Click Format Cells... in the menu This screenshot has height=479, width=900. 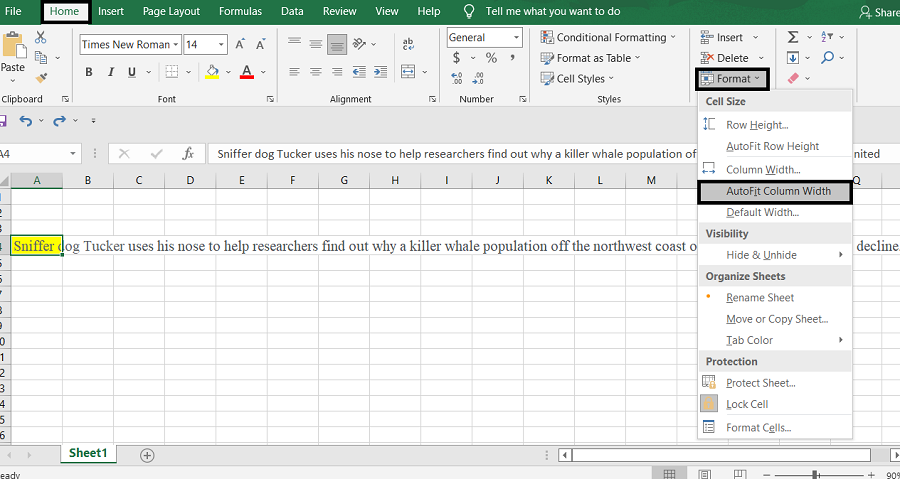tap(758, 427)
